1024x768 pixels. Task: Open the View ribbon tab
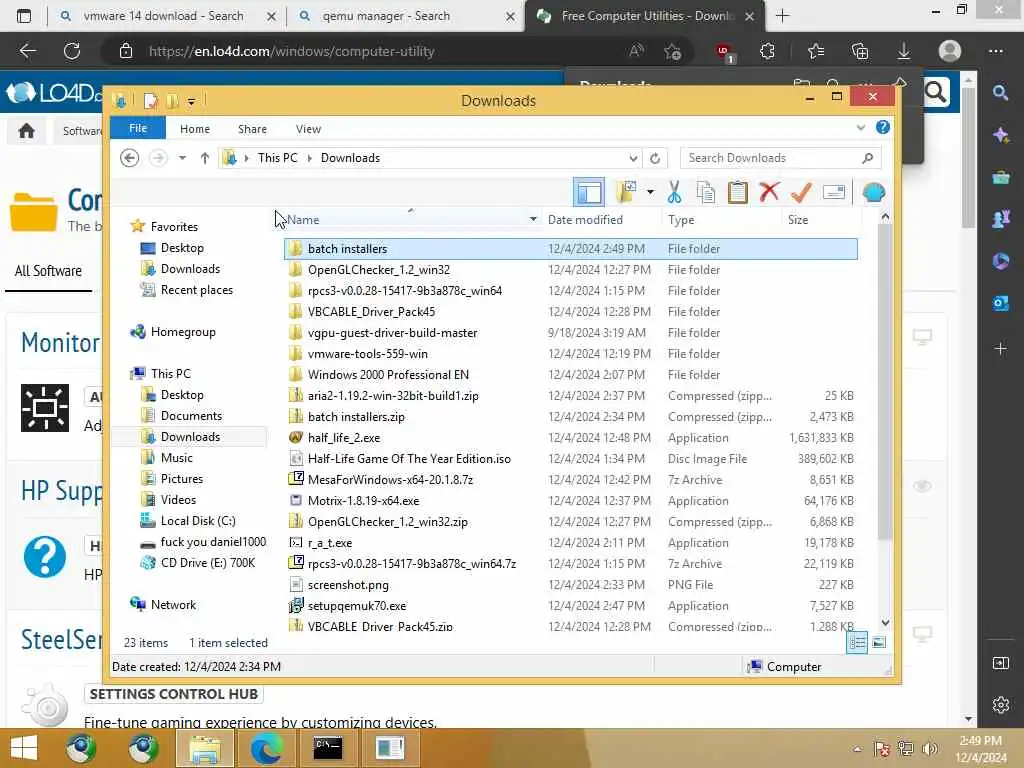(x=308, y=129)
